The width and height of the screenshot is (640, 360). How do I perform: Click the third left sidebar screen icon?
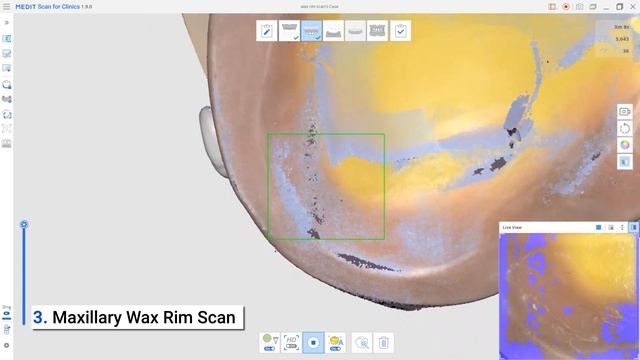(7, 68)
